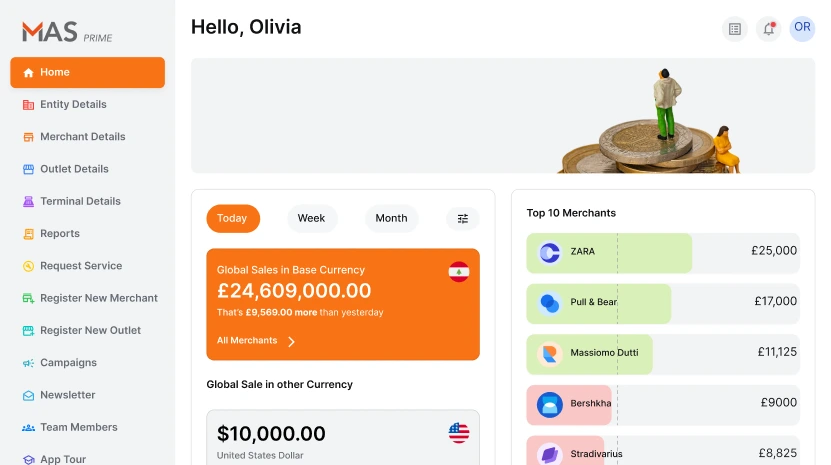This screenshot has height=465, width=831.
Task: Click the Bershkha merchant logo
Action: 549,404
